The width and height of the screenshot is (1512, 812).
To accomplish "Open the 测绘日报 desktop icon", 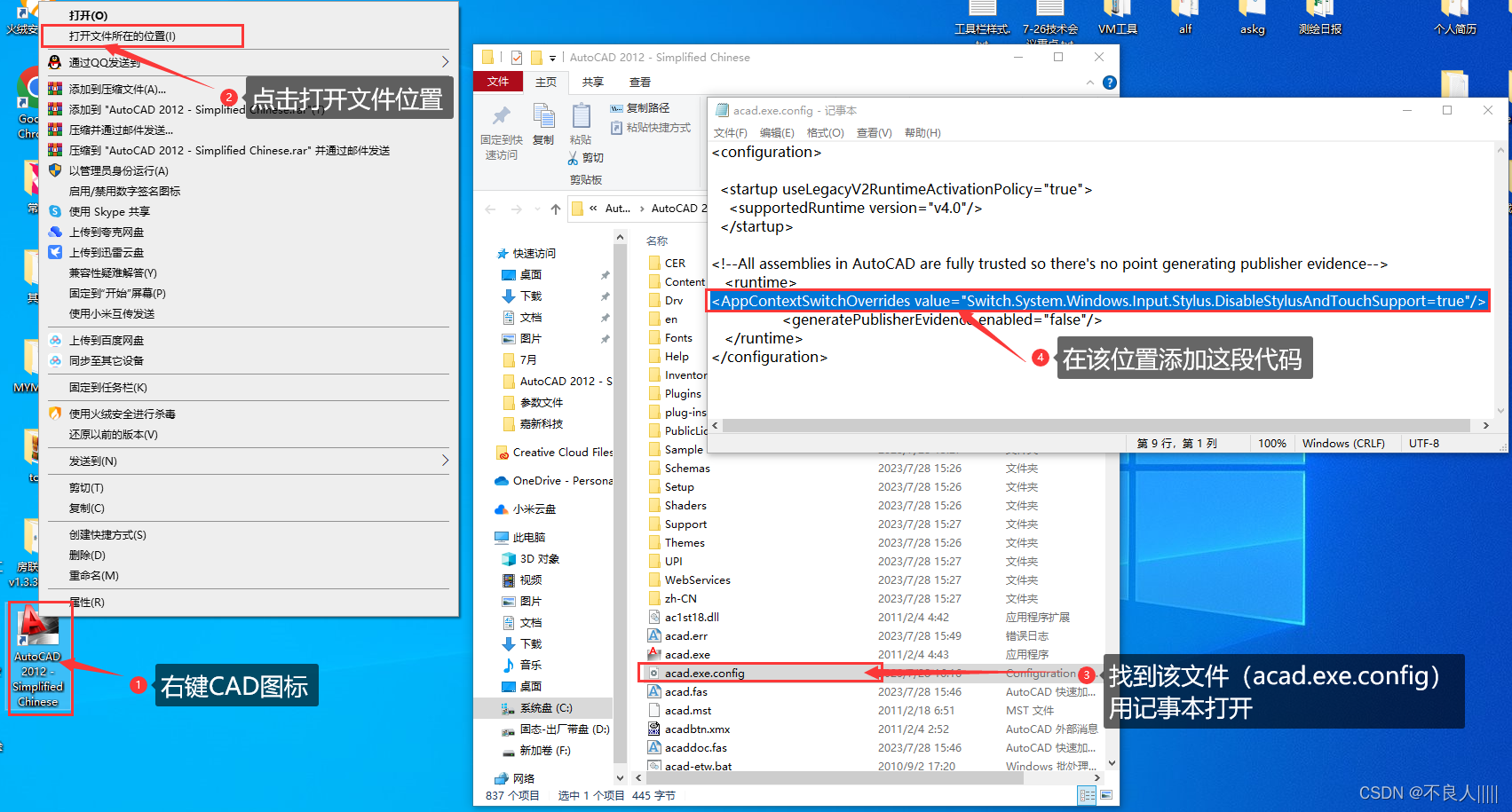I will click(1319, 18).
